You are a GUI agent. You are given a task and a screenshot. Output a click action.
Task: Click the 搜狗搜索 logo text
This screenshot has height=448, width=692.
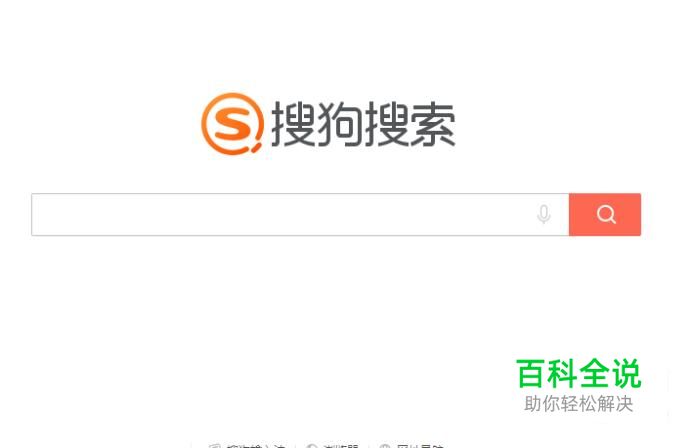[363, 124]
